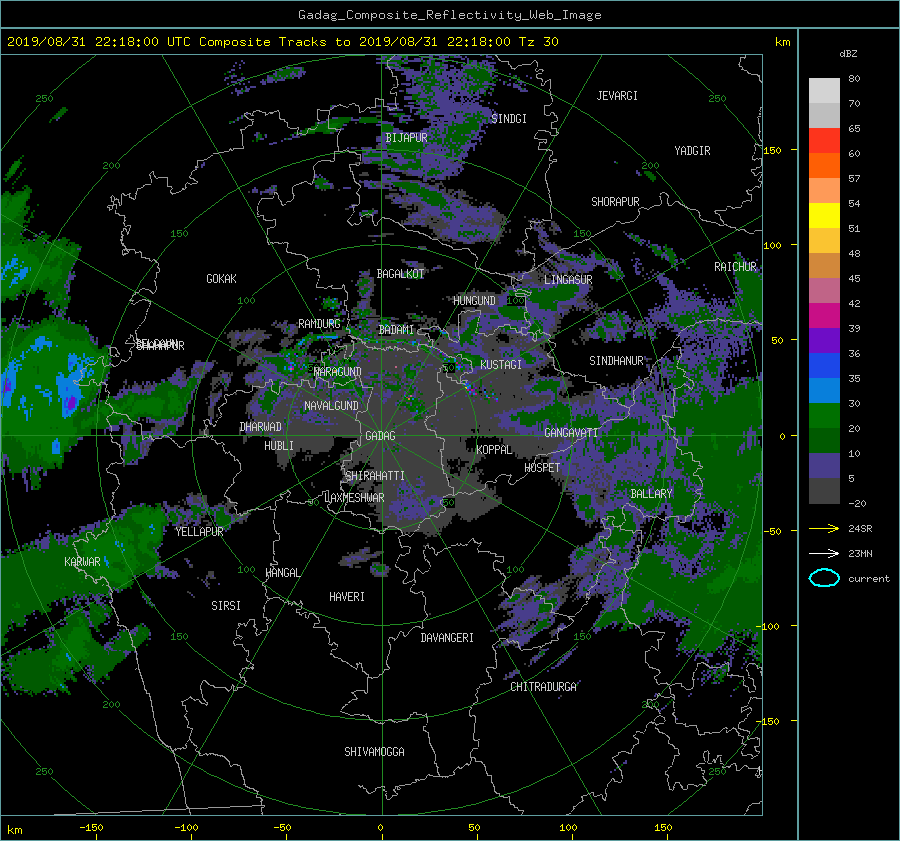Click the HAVERI label
The width and height of the screenshot is (900, 841).
click(347, 597)
